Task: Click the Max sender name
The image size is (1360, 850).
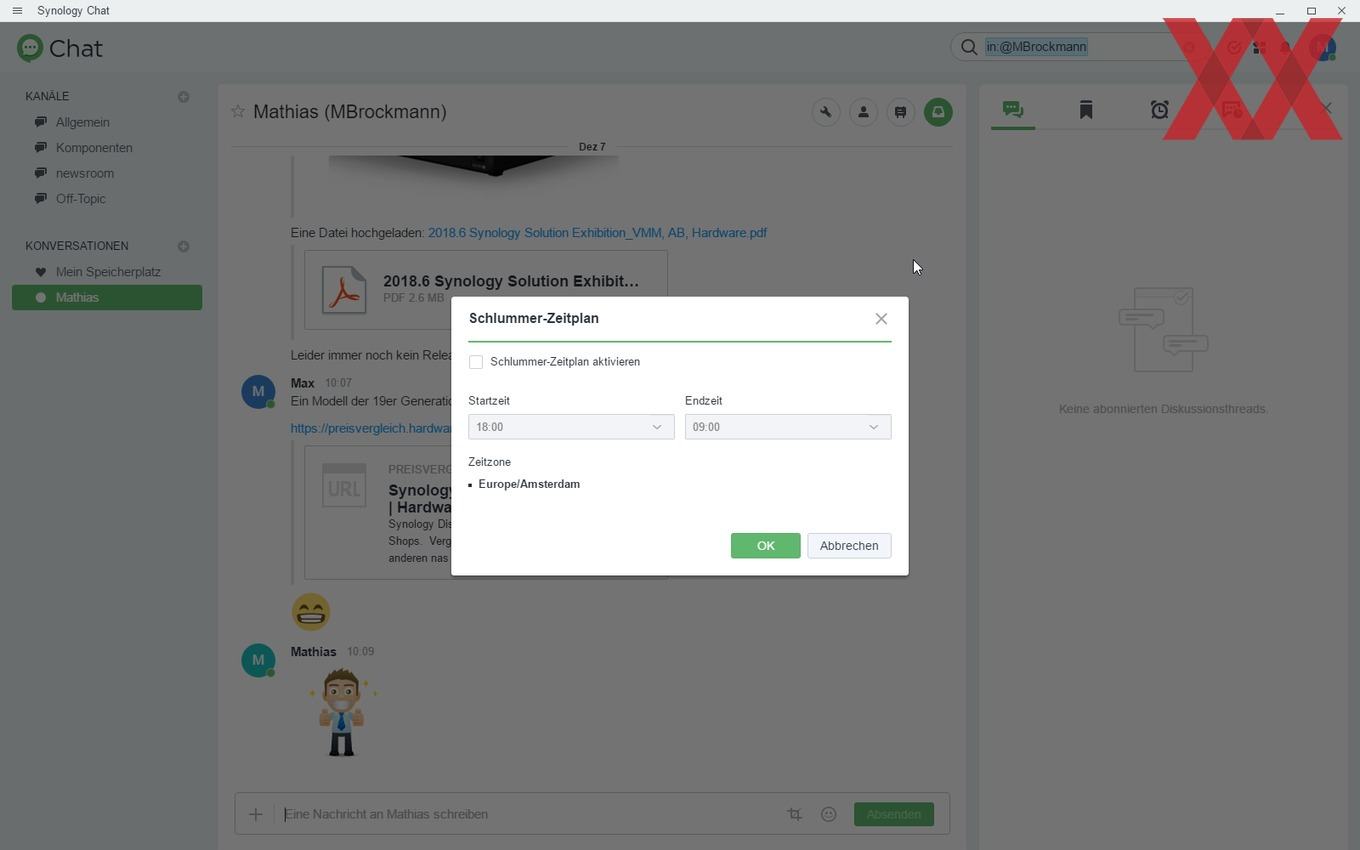Action: pos(302,383)
